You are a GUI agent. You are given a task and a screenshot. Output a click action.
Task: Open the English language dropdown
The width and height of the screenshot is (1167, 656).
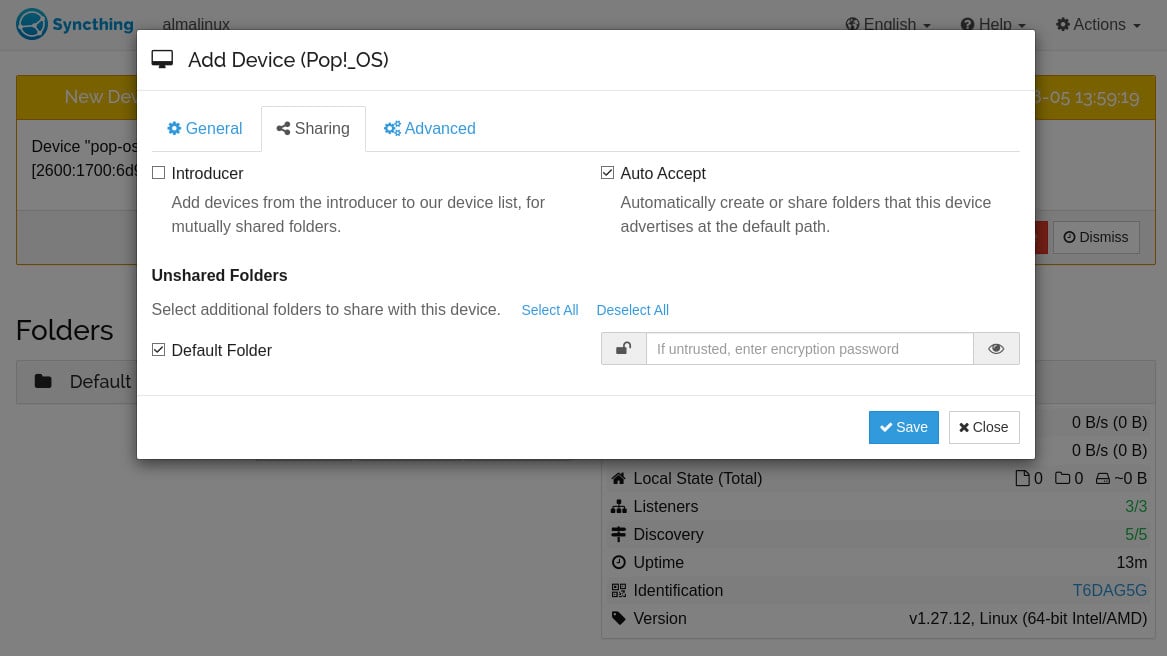click(888, 25)
